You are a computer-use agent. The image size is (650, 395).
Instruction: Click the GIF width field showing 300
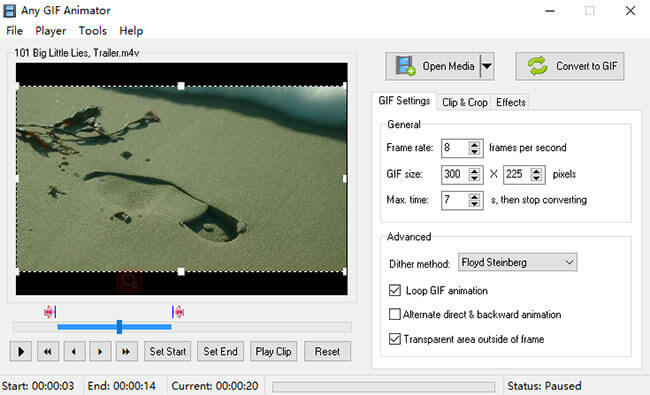click(x=455, y=174)
